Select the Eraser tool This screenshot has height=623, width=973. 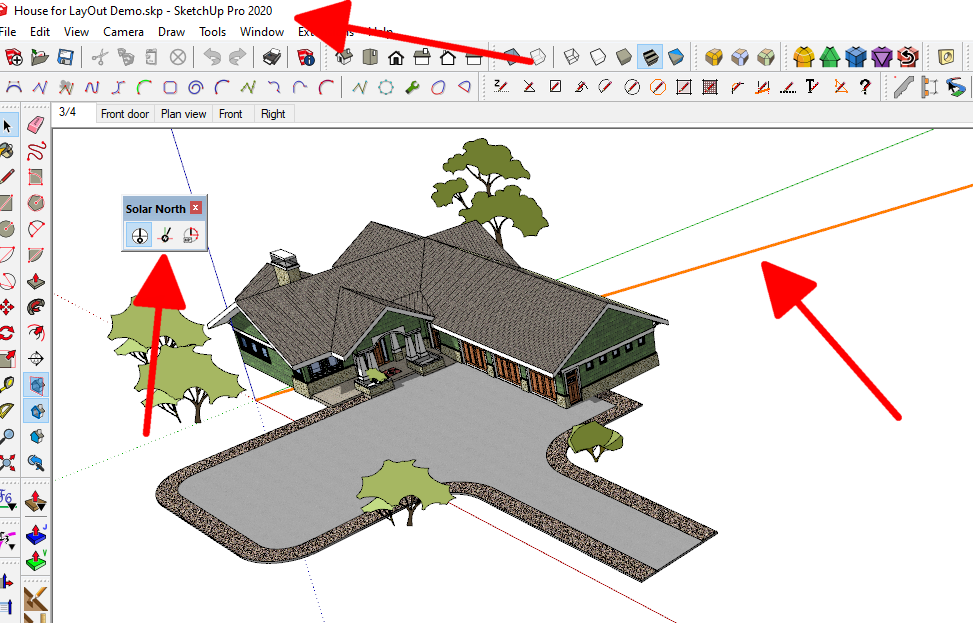pyautogui.click(x=36, y=125)
